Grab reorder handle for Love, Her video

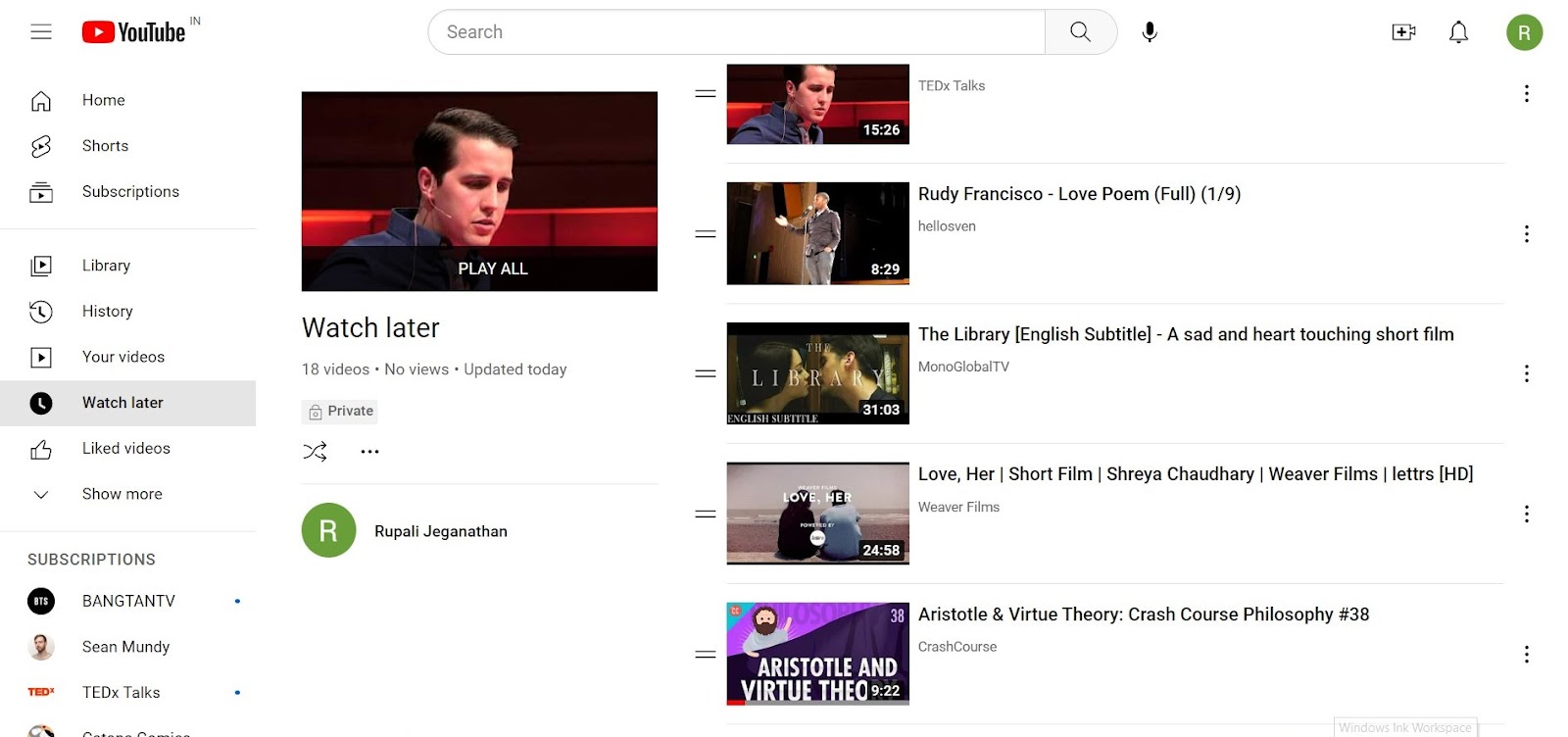click(x=706, y=514)
